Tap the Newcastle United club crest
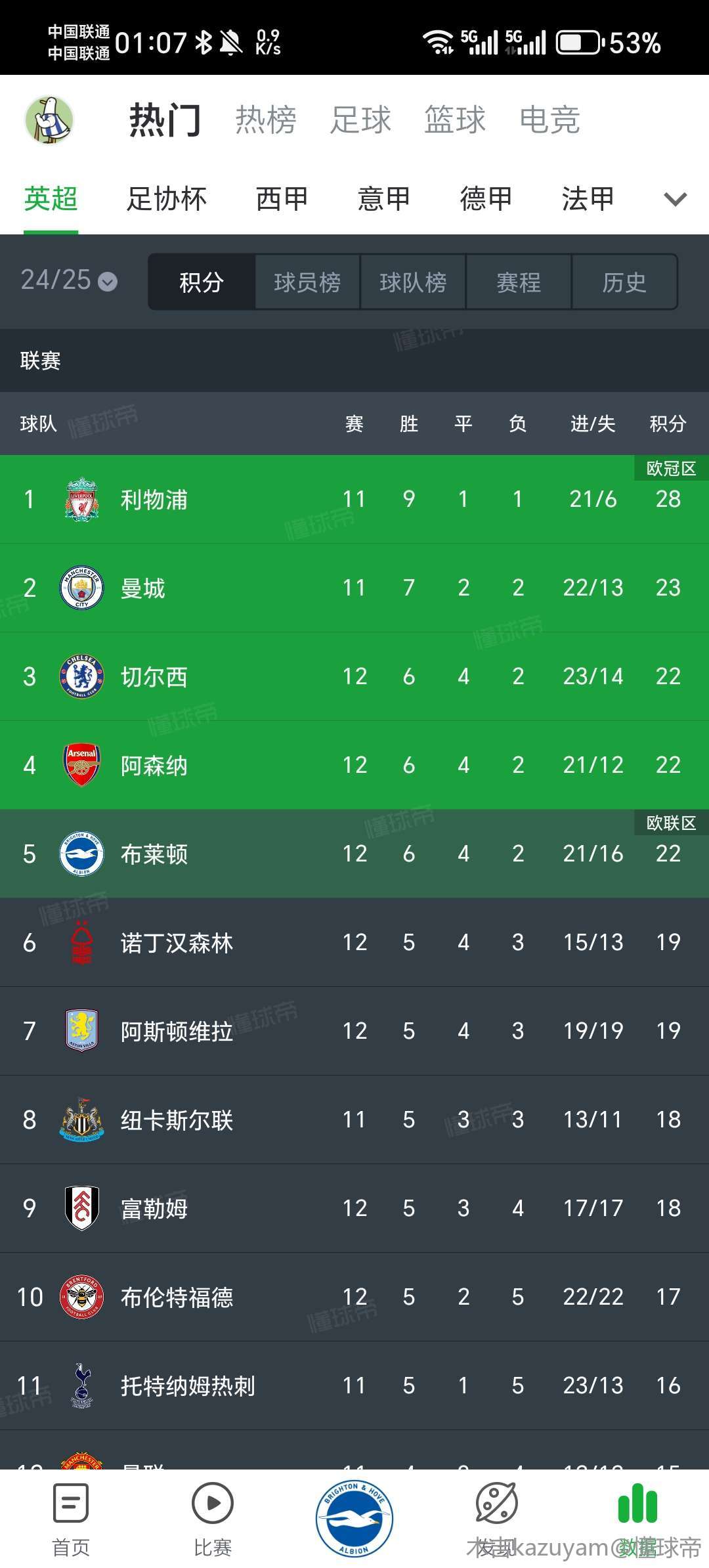The width and height of the screenshot is (709, 1568). 82,1120
